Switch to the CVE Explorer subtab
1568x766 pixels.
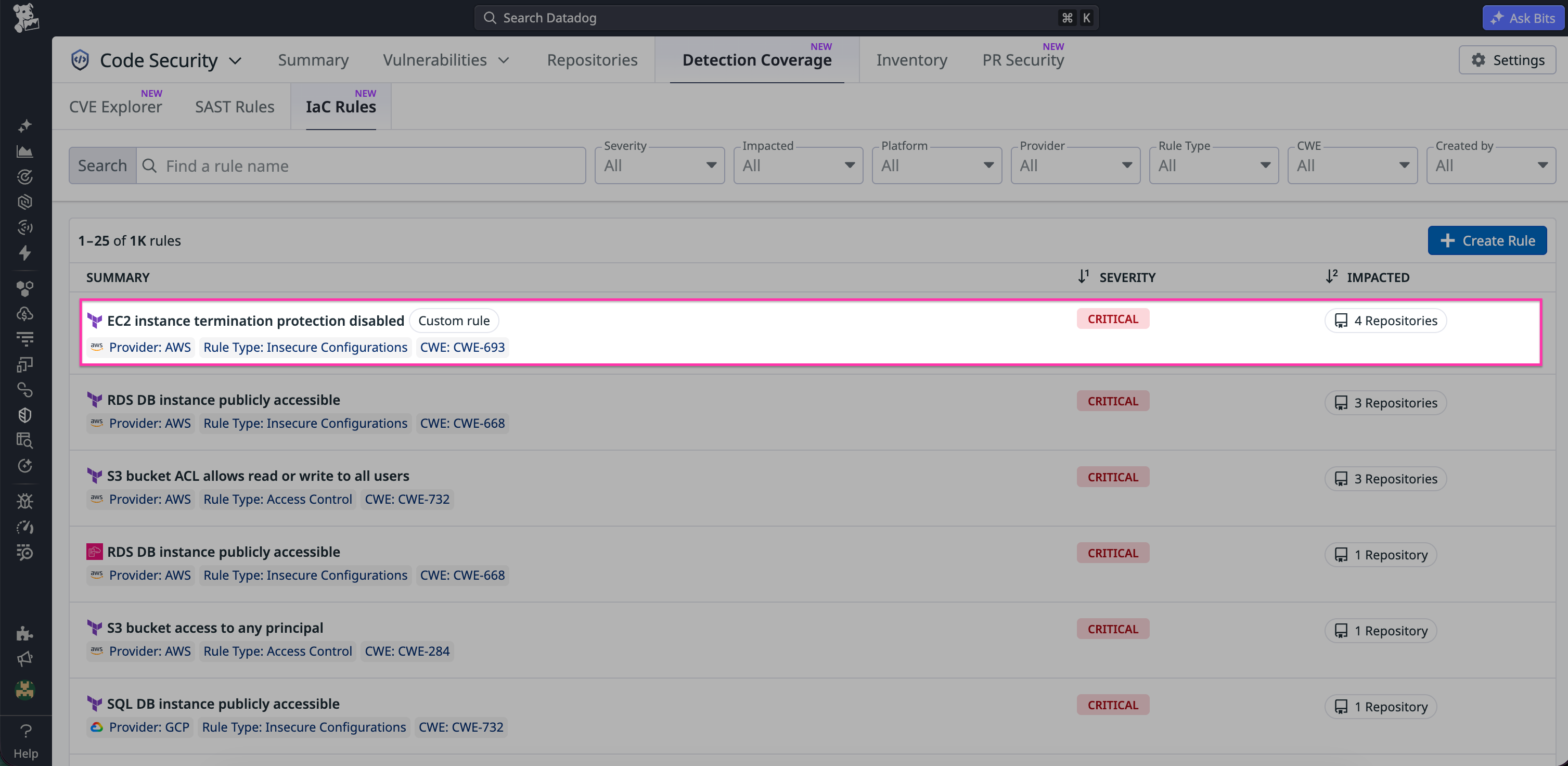coord(115,107)
